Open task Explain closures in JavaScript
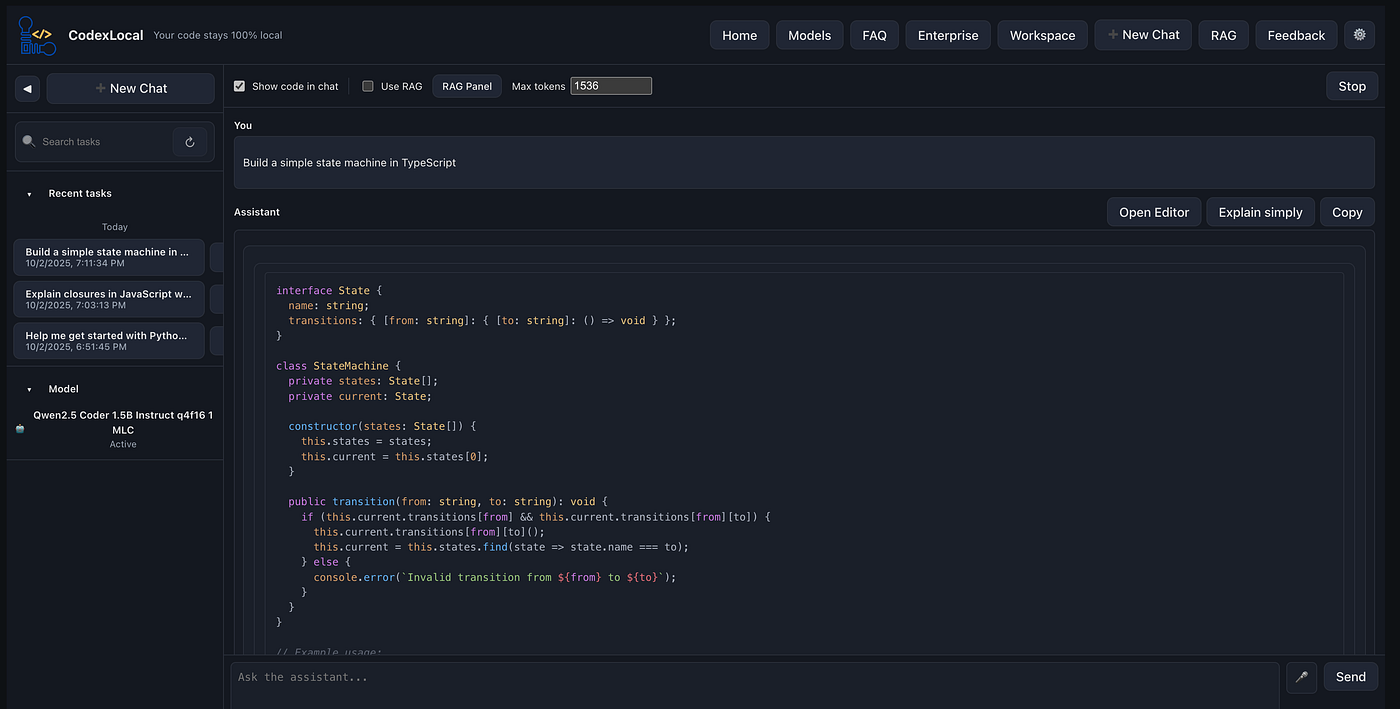 point(109,299)
